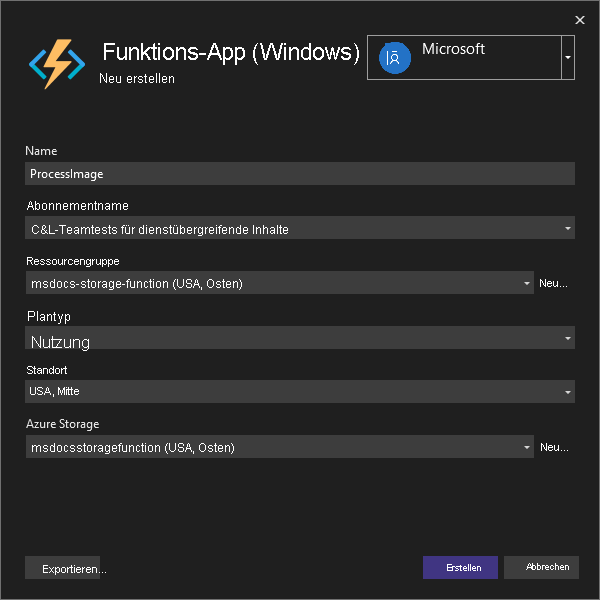Image resolution: width=600 pixels, height=600 pixels.
Task: Expand the Standort dropdown USA, Mitte
Action: (x=300, y=391)
